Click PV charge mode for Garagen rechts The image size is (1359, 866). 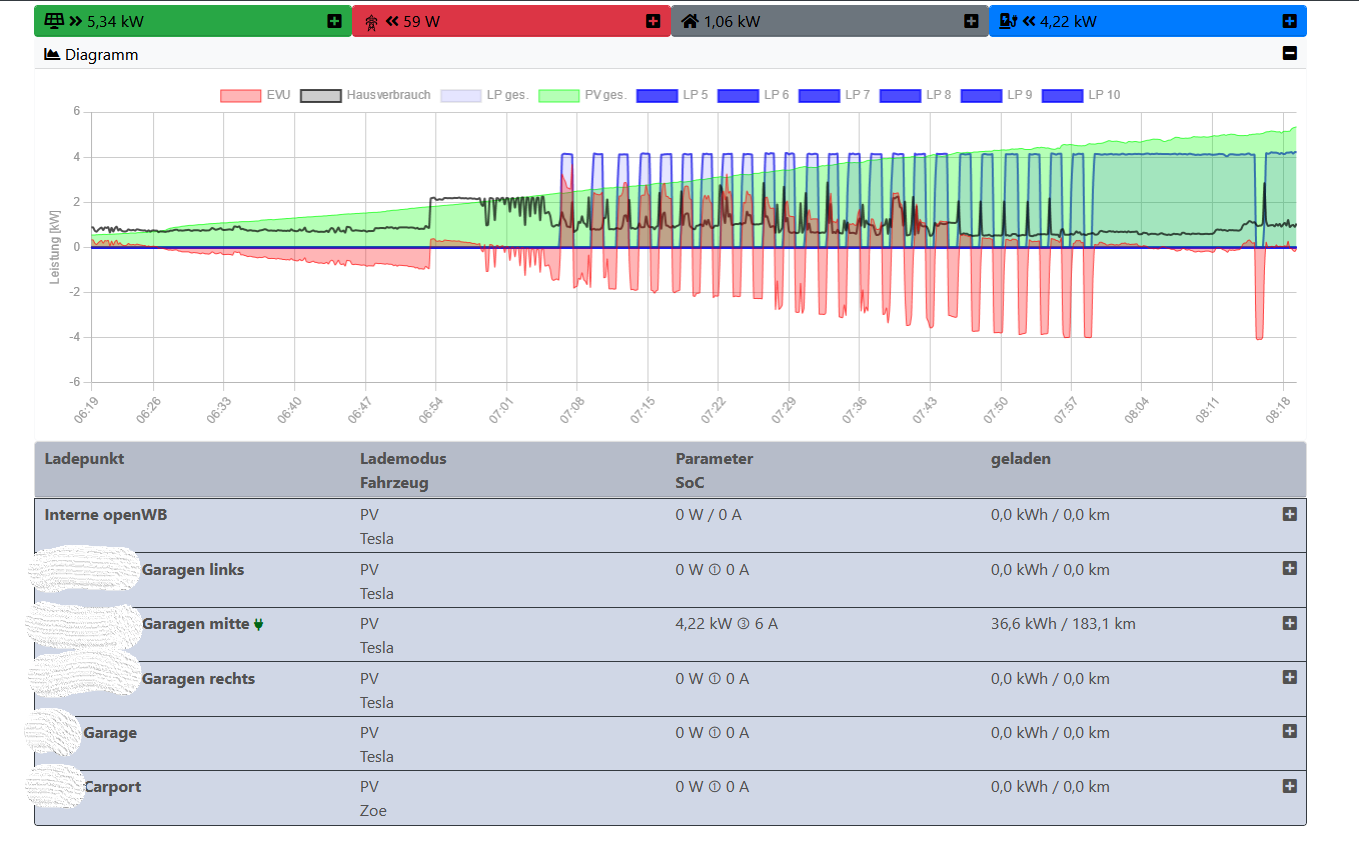pos(369,679)
